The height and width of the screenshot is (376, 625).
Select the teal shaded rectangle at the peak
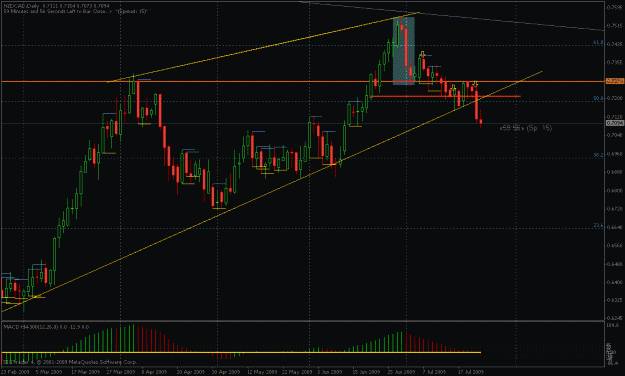404,51
